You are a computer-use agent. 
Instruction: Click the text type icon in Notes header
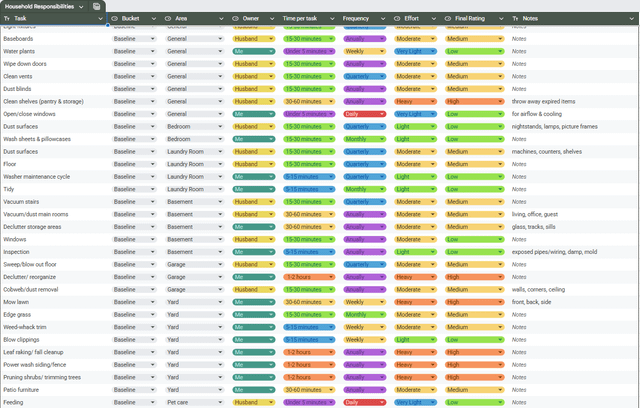coord(515,18)
